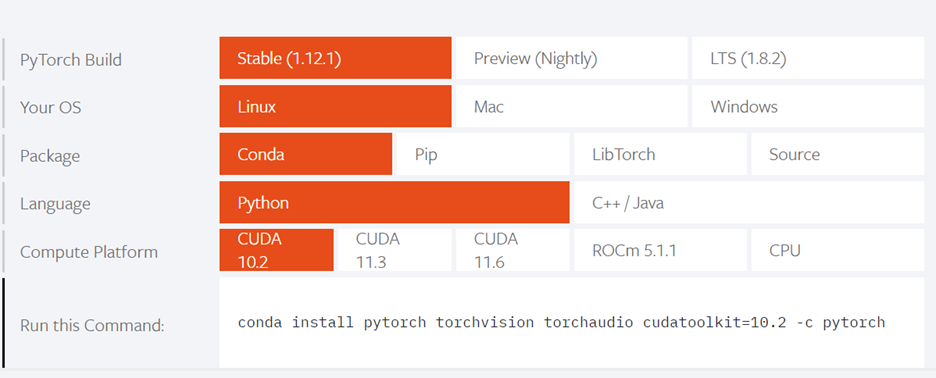Choose CUDA 11.3 compute platform
The height and width of the screenshot is (378, 936).
395,250
